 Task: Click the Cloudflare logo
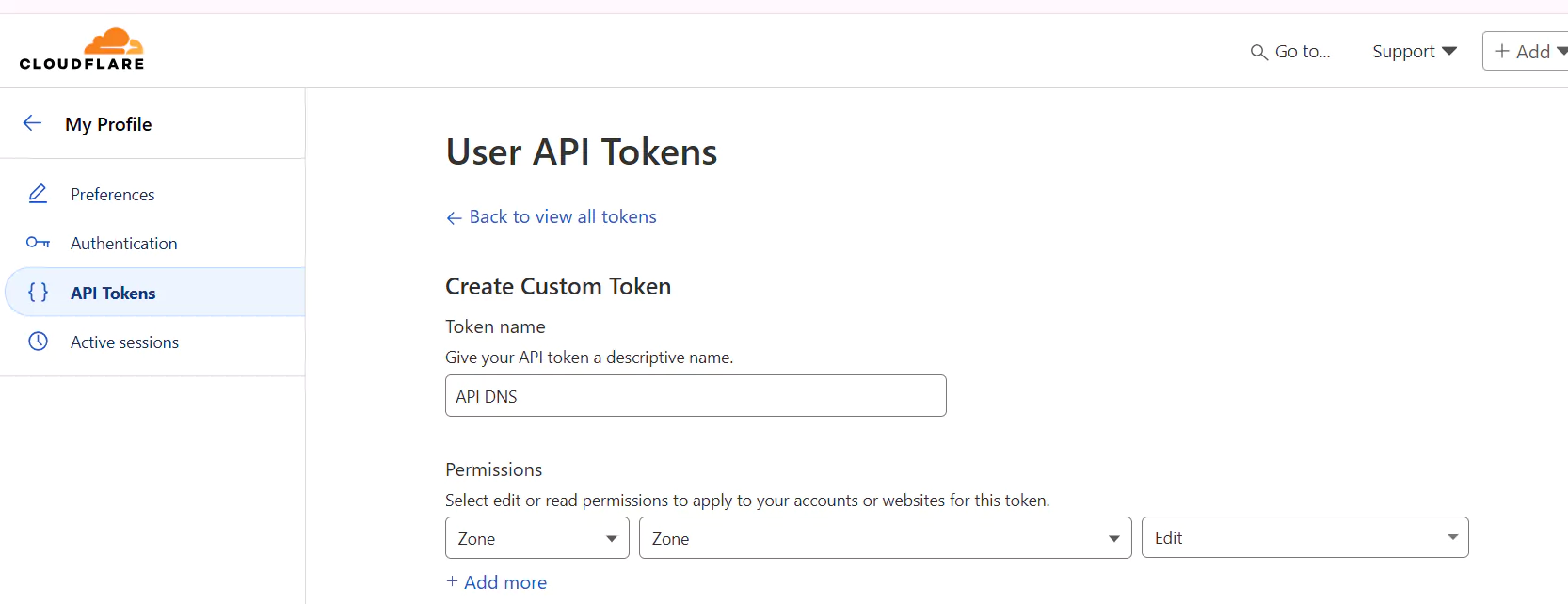82,50
